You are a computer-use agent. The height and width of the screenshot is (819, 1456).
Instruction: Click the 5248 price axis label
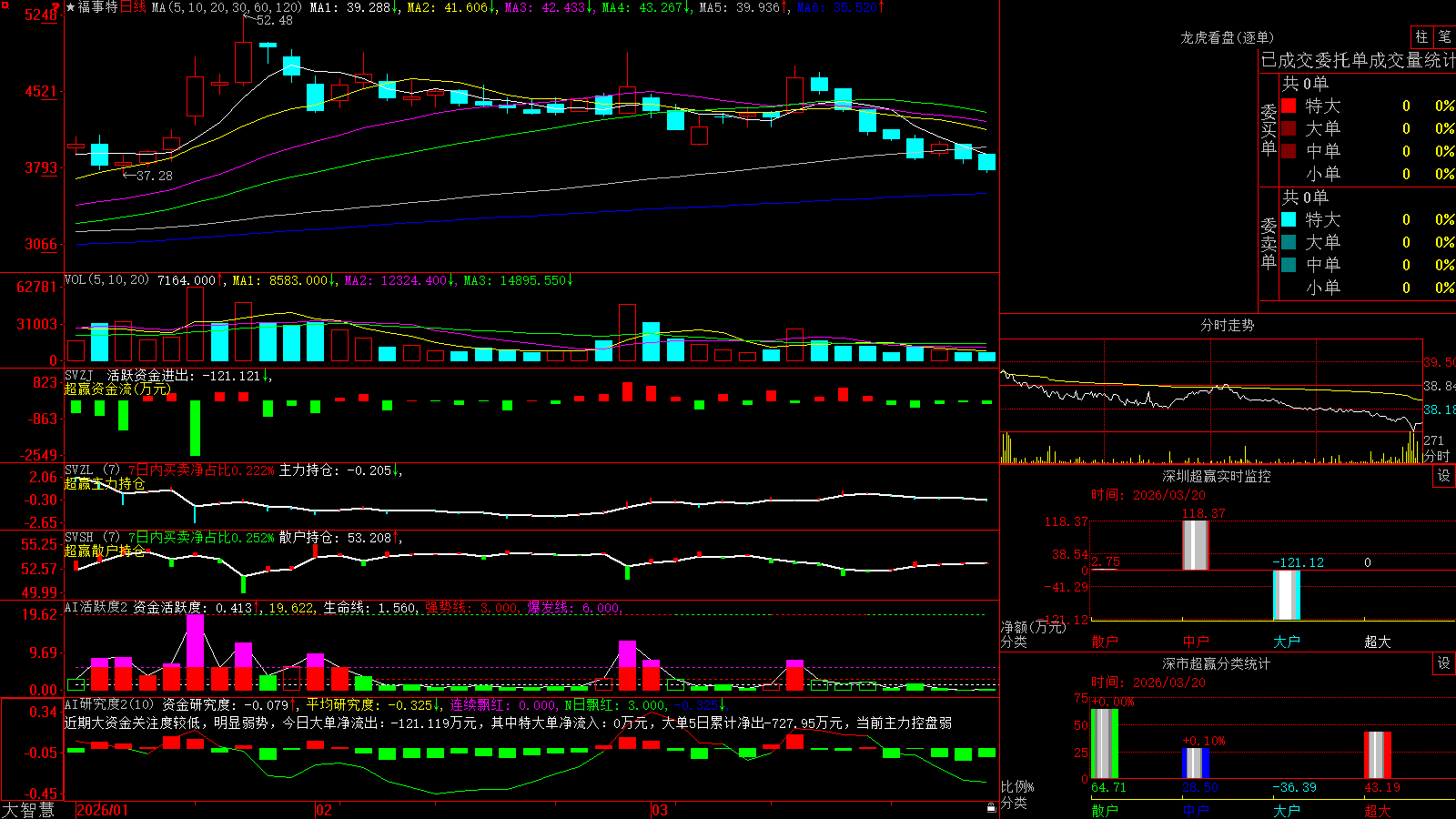coord(41,15)
